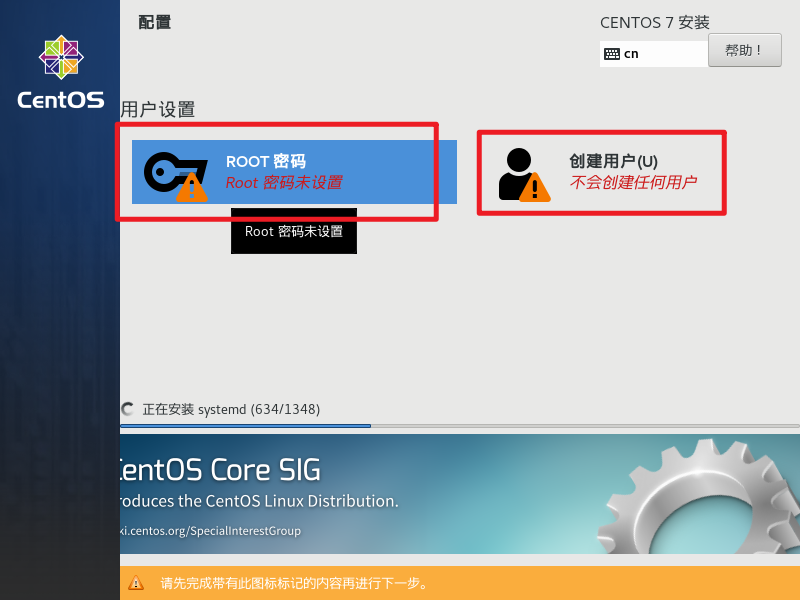Click the spinning progress indicator icon
The height and width of the screenshot is (600, 800).
[x=128, y=409]
